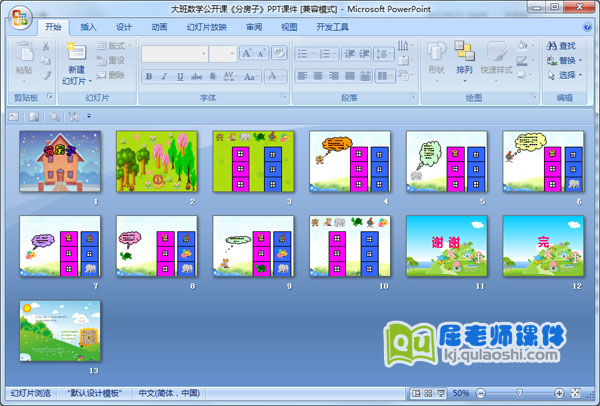Image resolution: width=600 pixels, height=406 pixels.
Task: Justify the paragraph text
Action: pos(349,76)
